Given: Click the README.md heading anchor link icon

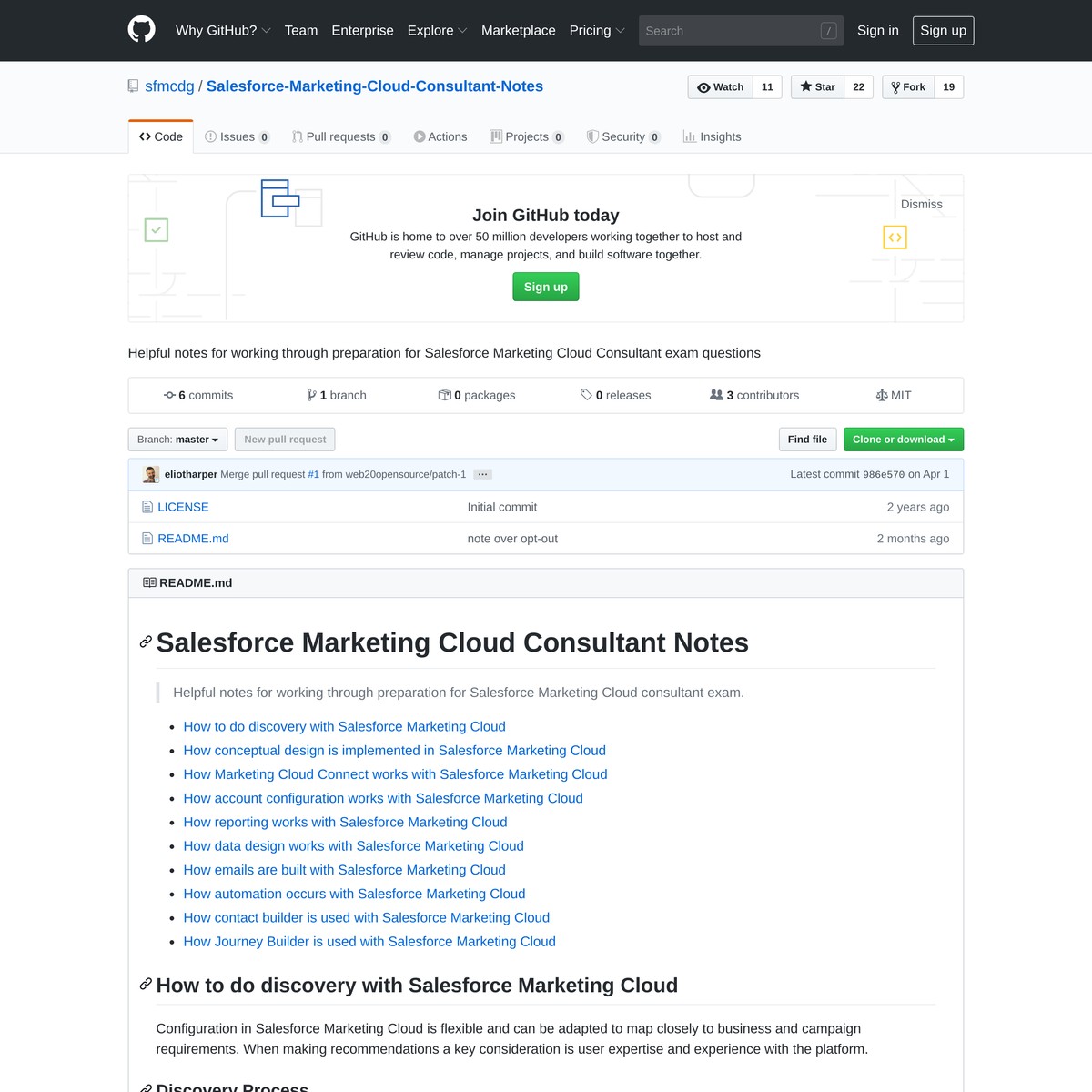Looking at the screenshot, I should coord(145,642).
